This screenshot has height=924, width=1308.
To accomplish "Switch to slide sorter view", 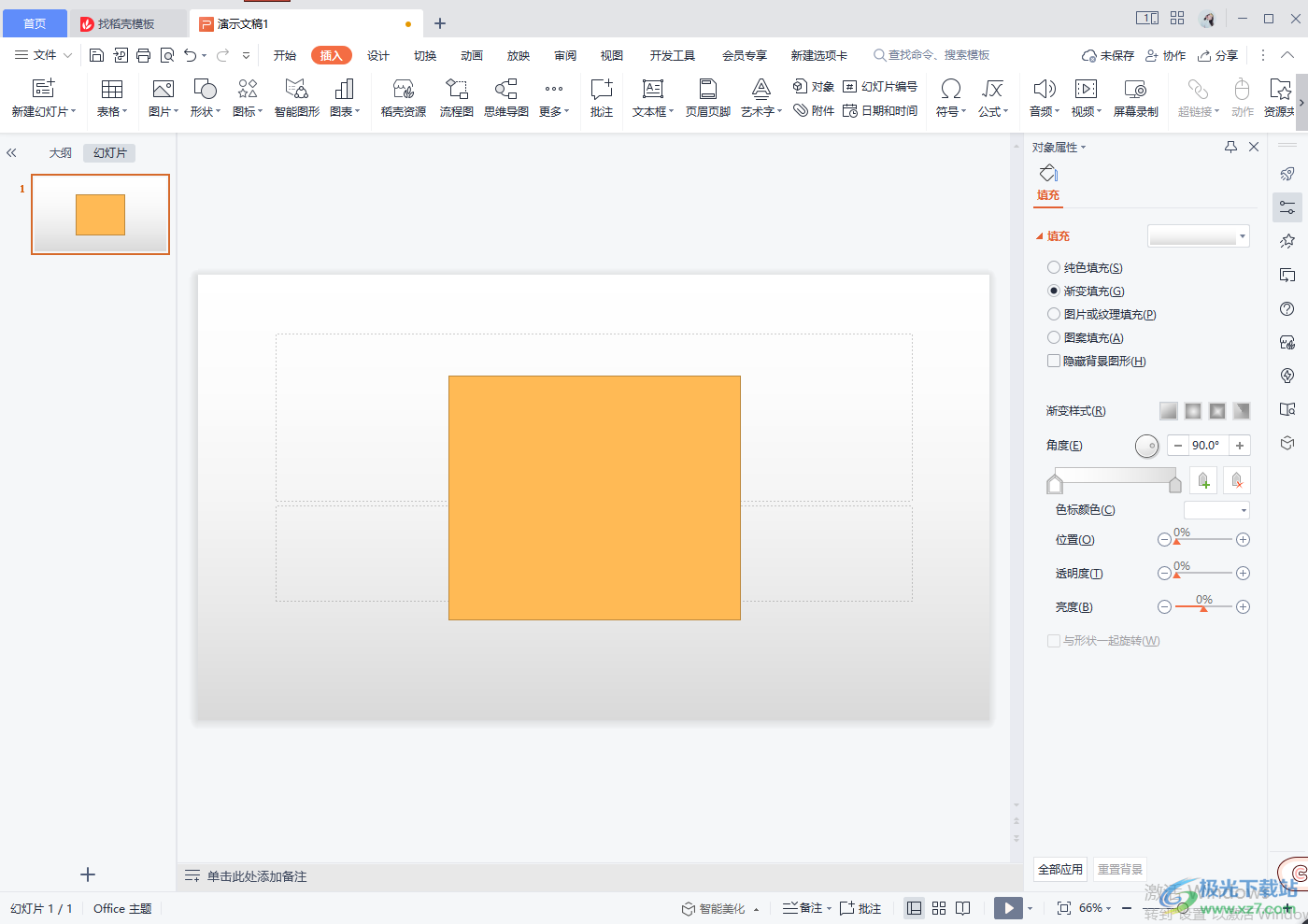I will 939,908.
